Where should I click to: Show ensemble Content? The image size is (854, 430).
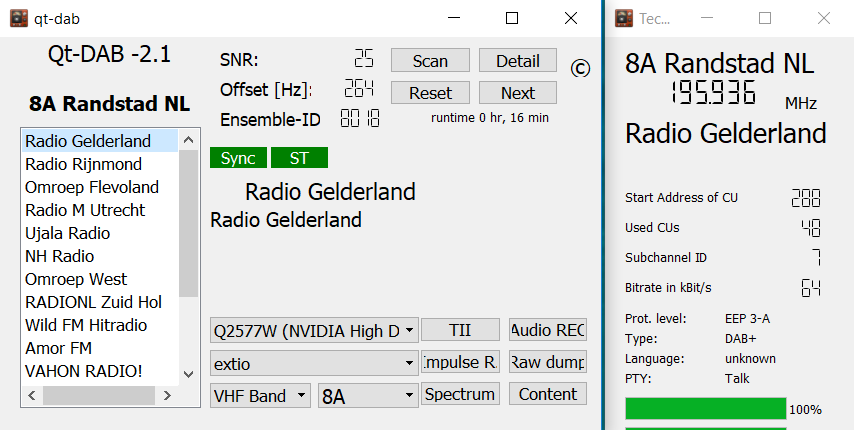[548, 394]
